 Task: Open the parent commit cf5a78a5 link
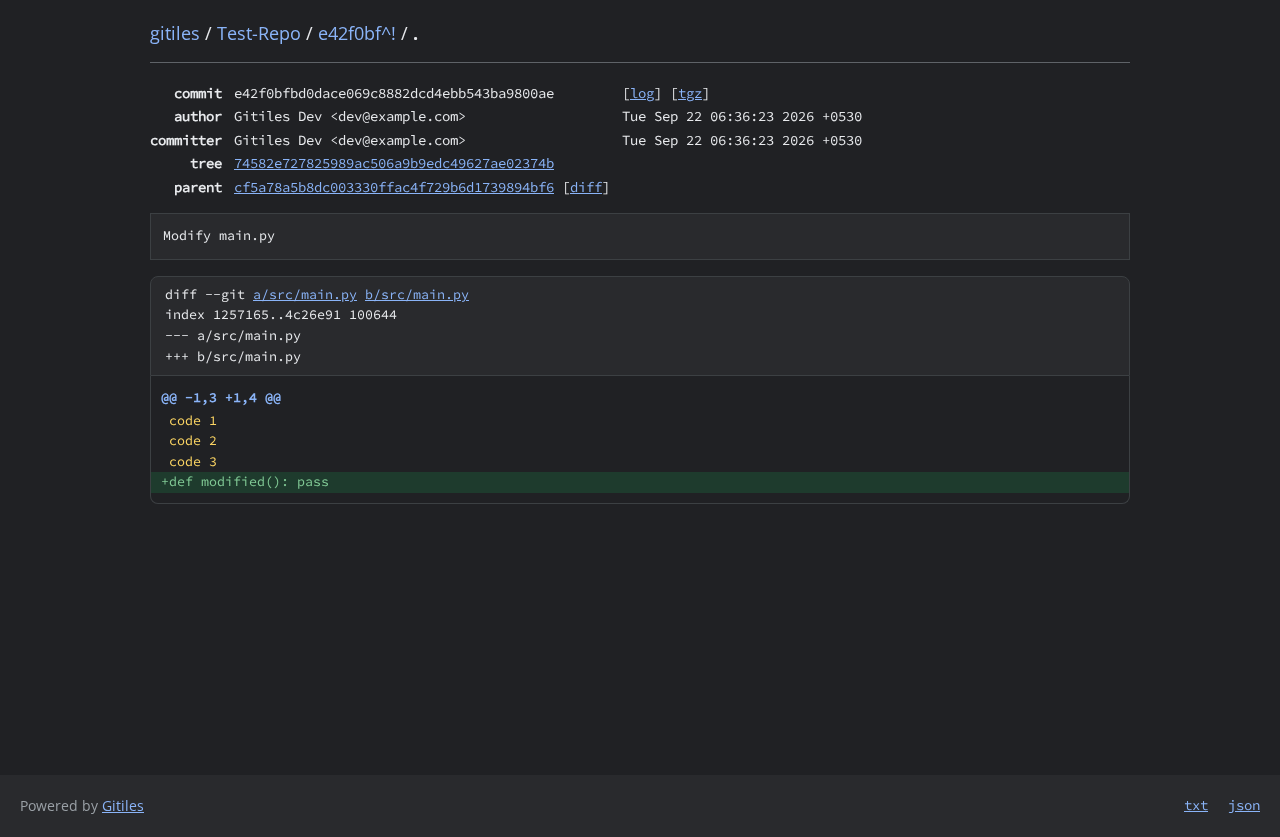pos(394,187)
